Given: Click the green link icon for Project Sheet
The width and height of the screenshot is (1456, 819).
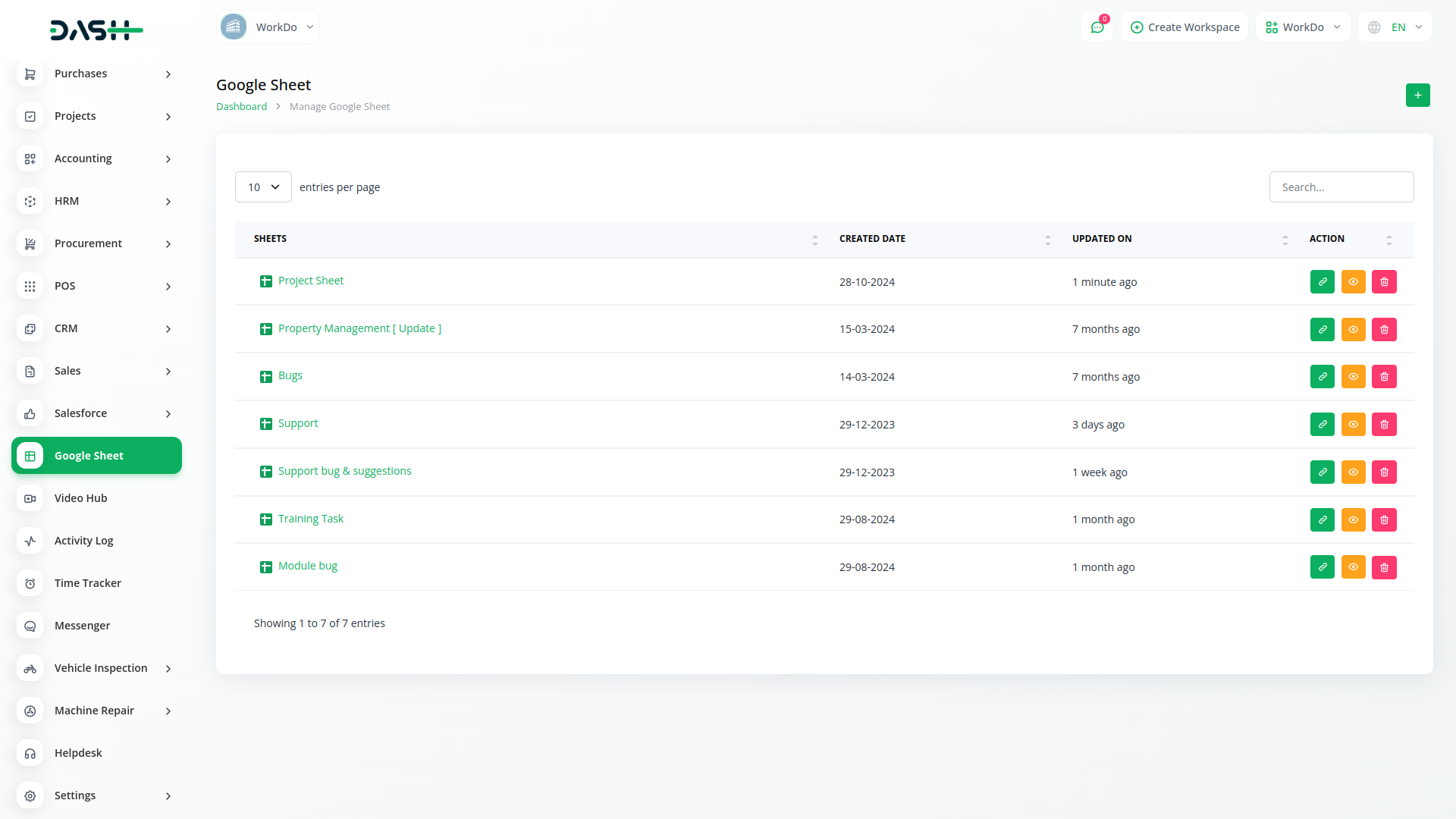Looking at the screenshot, I should point(1322,282).
